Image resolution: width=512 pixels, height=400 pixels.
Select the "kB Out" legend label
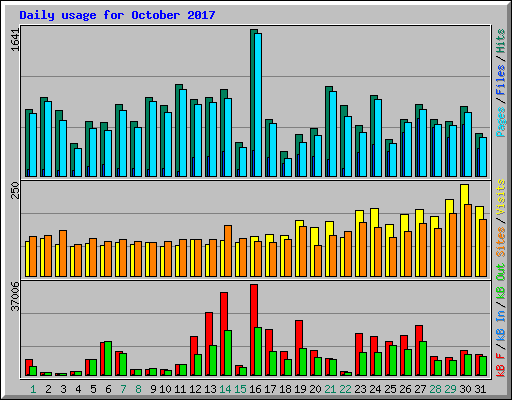click(x=500, y=281)
